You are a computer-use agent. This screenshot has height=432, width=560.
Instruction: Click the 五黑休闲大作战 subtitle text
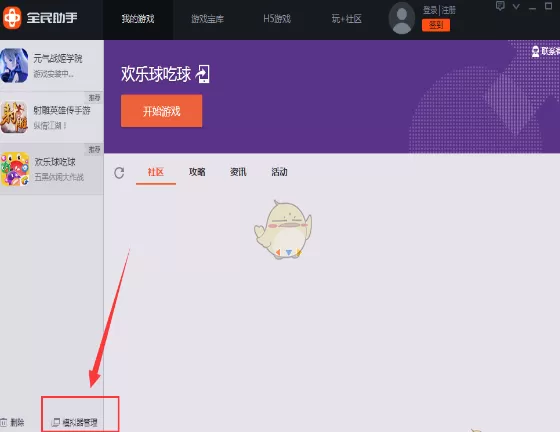coord(59,177)
